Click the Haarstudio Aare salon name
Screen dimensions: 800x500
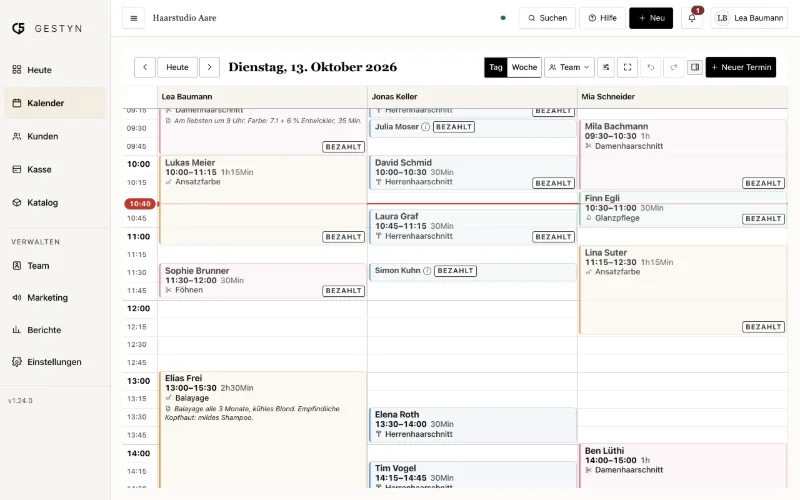(x=184, y=18)
